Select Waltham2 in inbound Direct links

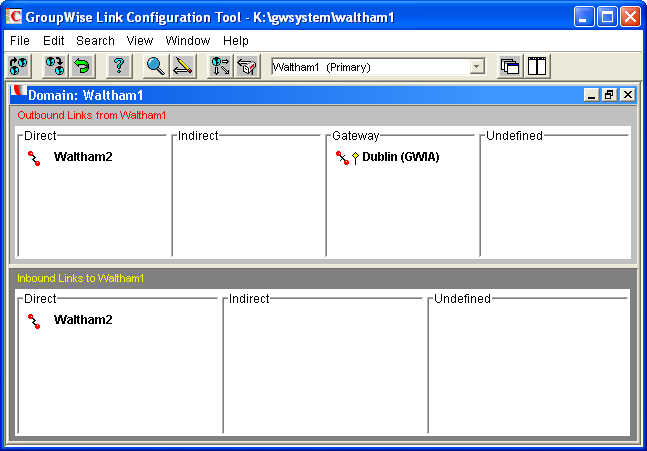83,320
